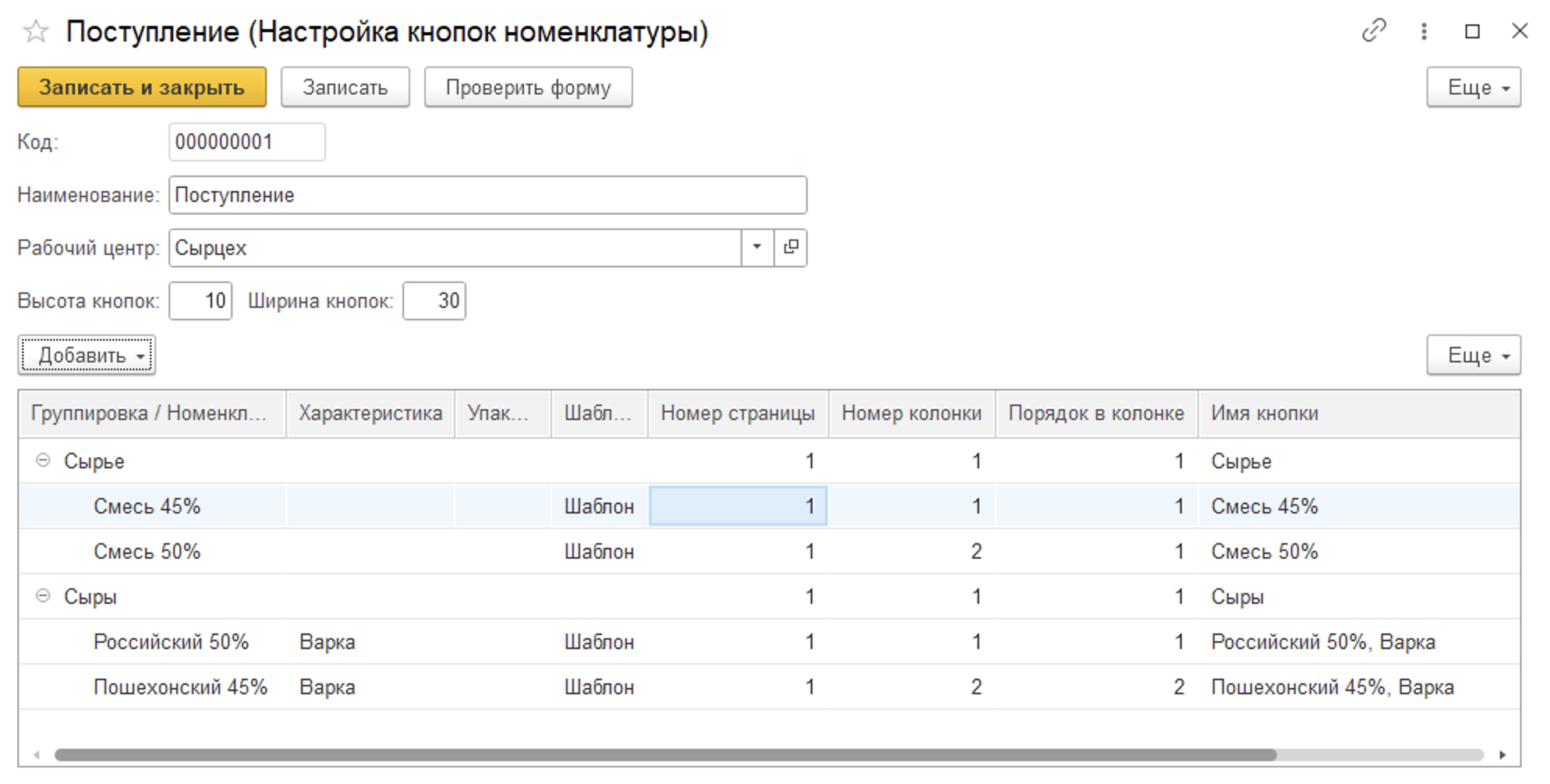The height and width of the screenshot is (784, 1550).
Task: Open top Еще menu
Action: 1473,87
